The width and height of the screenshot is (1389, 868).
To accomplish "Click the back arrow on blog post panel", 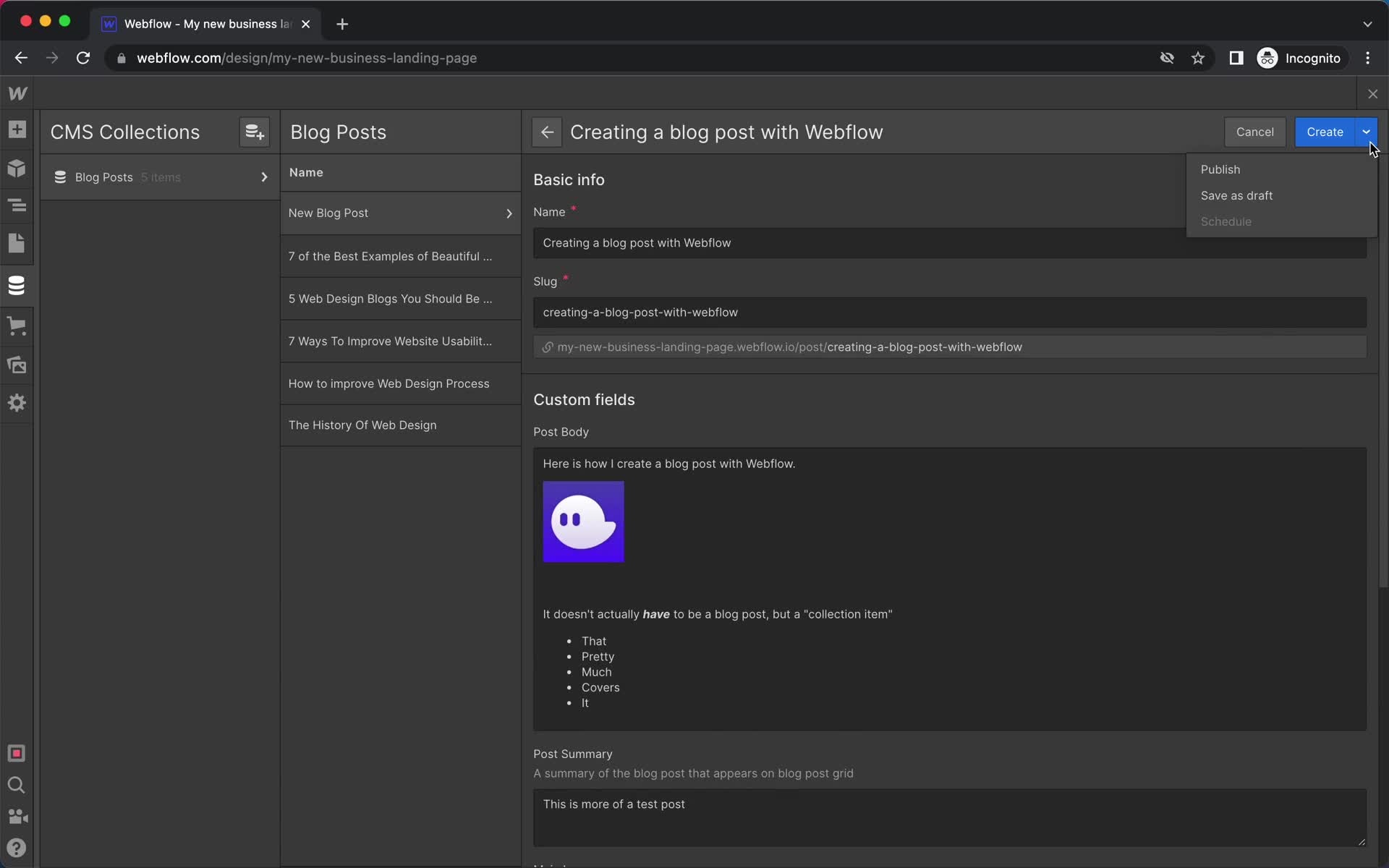I will 547,131.
